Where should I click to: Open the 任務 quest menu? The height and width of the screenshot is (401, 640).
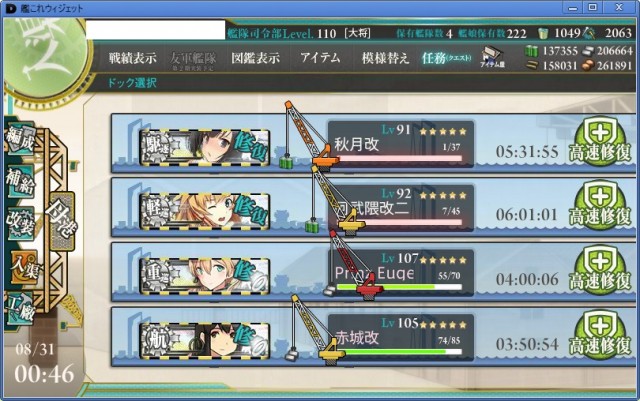[447, 58]
